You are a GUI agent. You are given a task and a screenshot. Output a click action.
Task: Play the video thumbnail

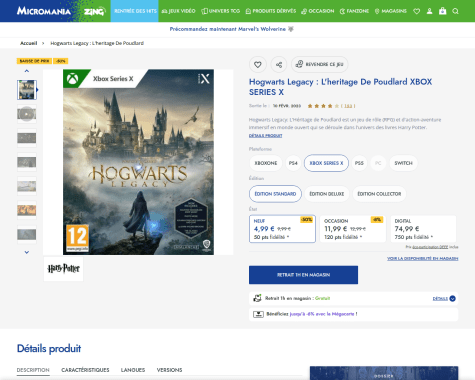(x=27, y=114)
